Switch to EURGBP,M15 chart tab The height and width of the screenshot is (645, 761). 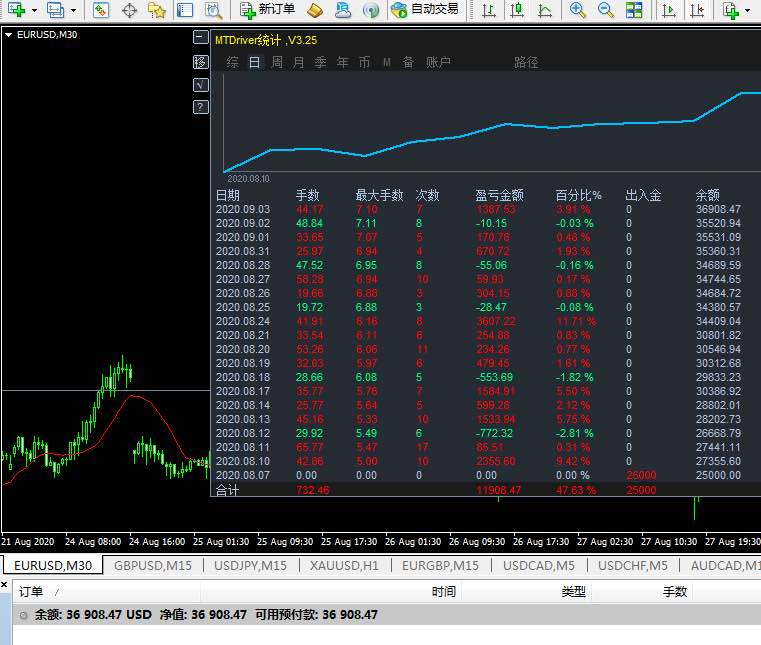[x=440, y=565]
